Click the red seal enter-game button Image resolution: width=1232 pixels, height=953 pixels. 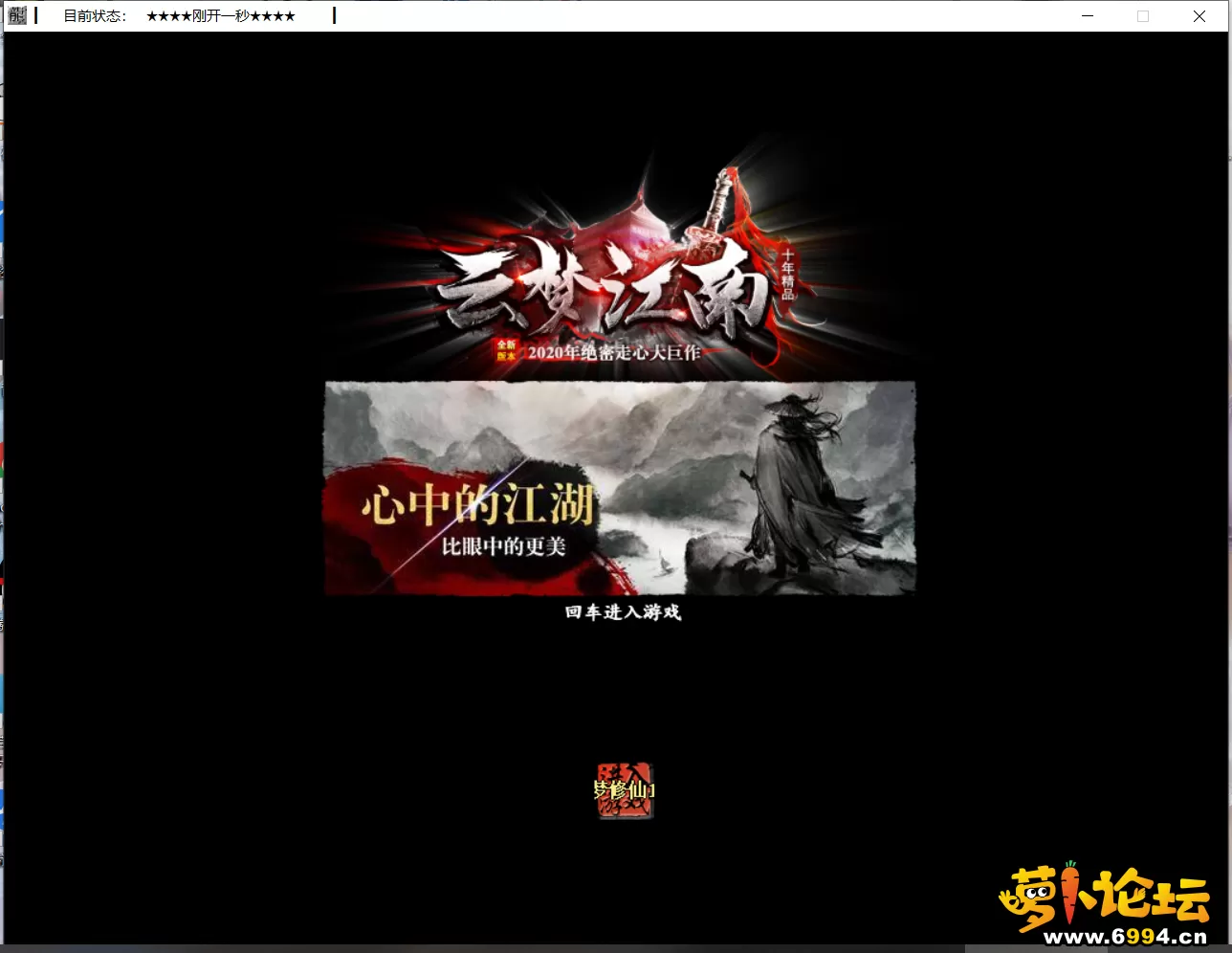pos(624,790)
